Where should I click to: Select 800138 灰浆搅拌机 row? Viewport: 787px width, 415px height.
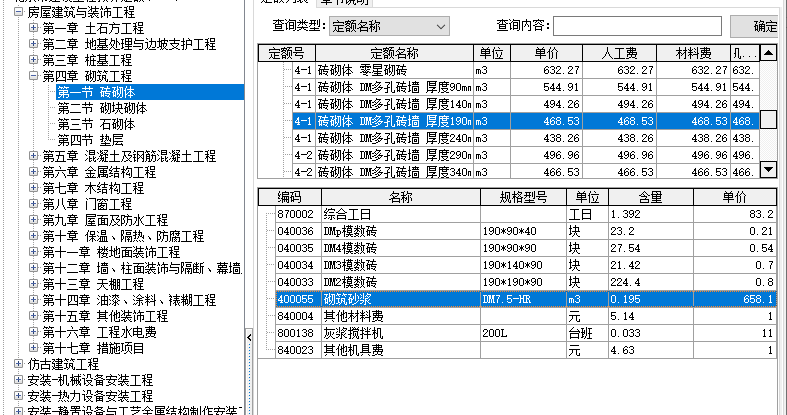point(526,333)
